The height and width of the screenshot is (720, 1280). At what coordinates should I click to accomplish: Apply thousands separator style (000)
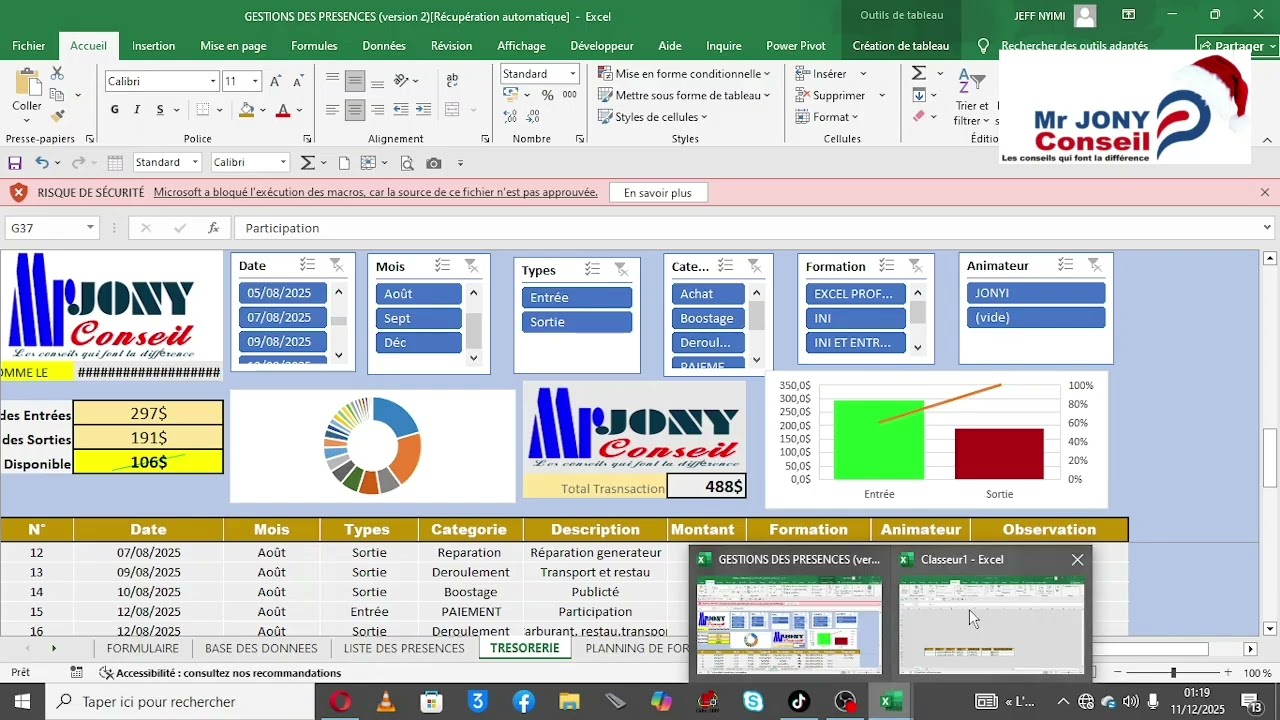pos(570,95)
